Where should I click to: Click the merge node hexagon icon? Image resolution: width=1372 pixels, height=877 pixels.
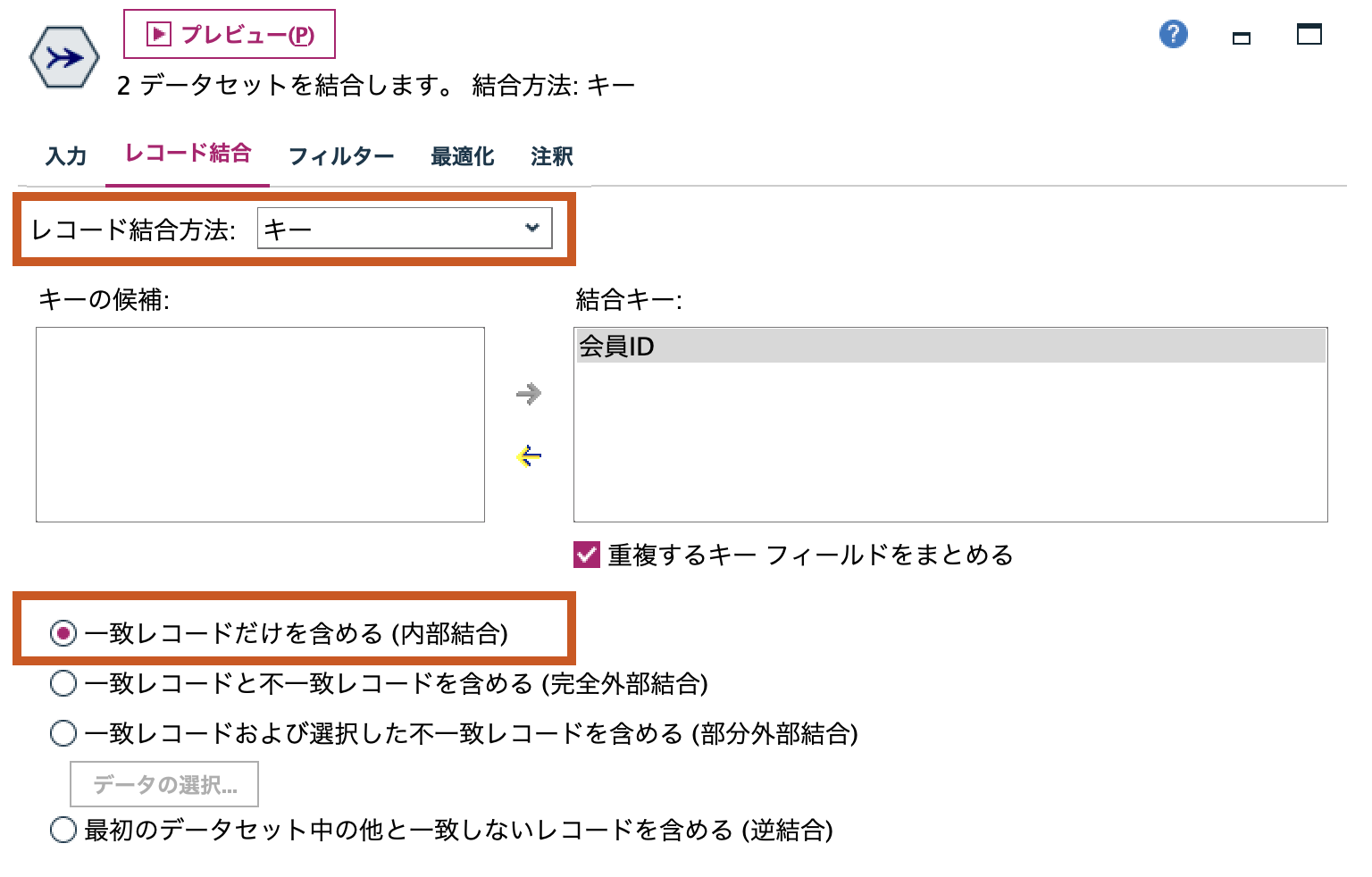(x=63, y=56)
